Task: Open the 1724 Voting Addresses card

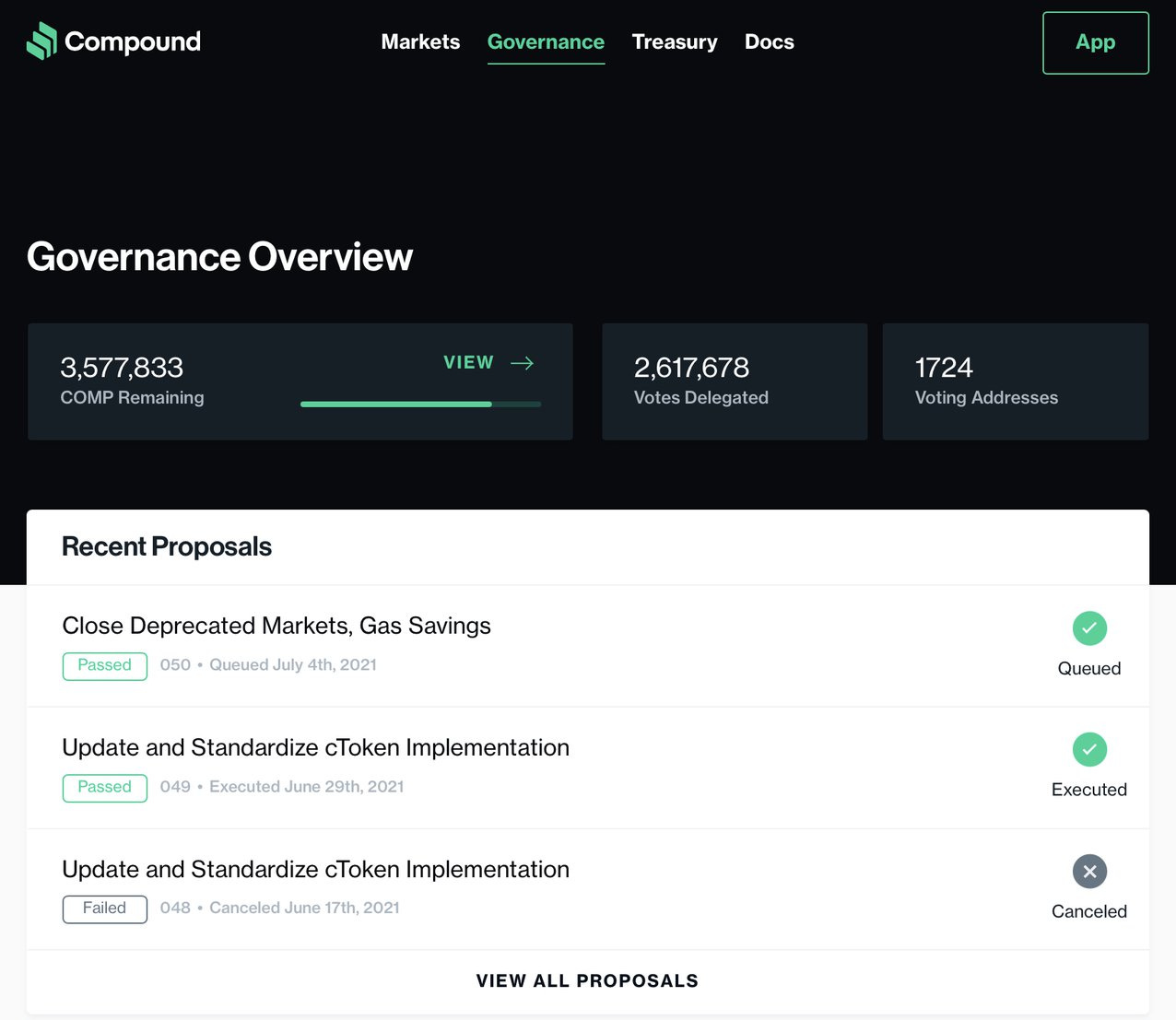Action: click(x=1016, y=381)
